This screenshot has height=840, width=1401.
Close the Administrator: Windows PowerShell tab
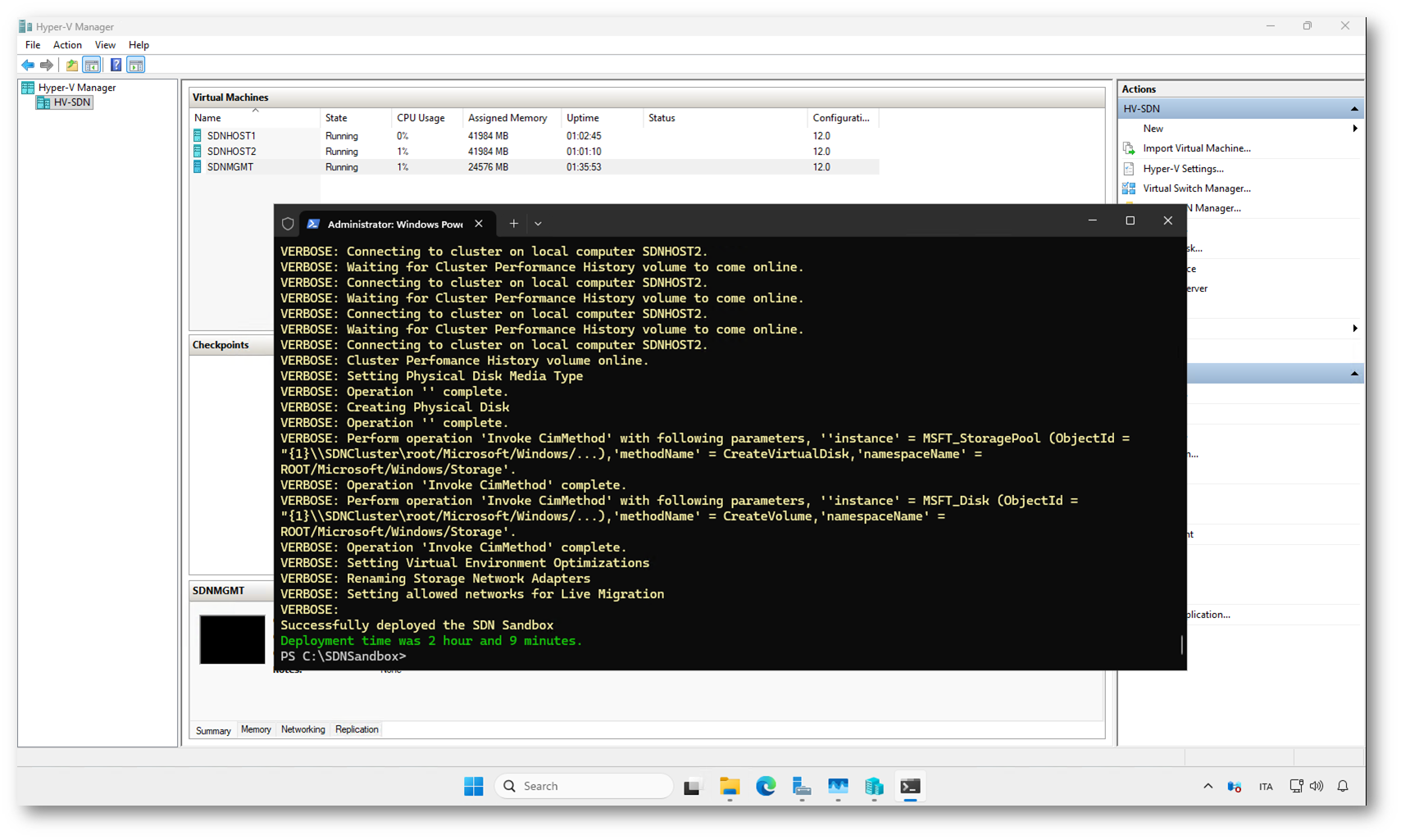click(x=479, y=224)
